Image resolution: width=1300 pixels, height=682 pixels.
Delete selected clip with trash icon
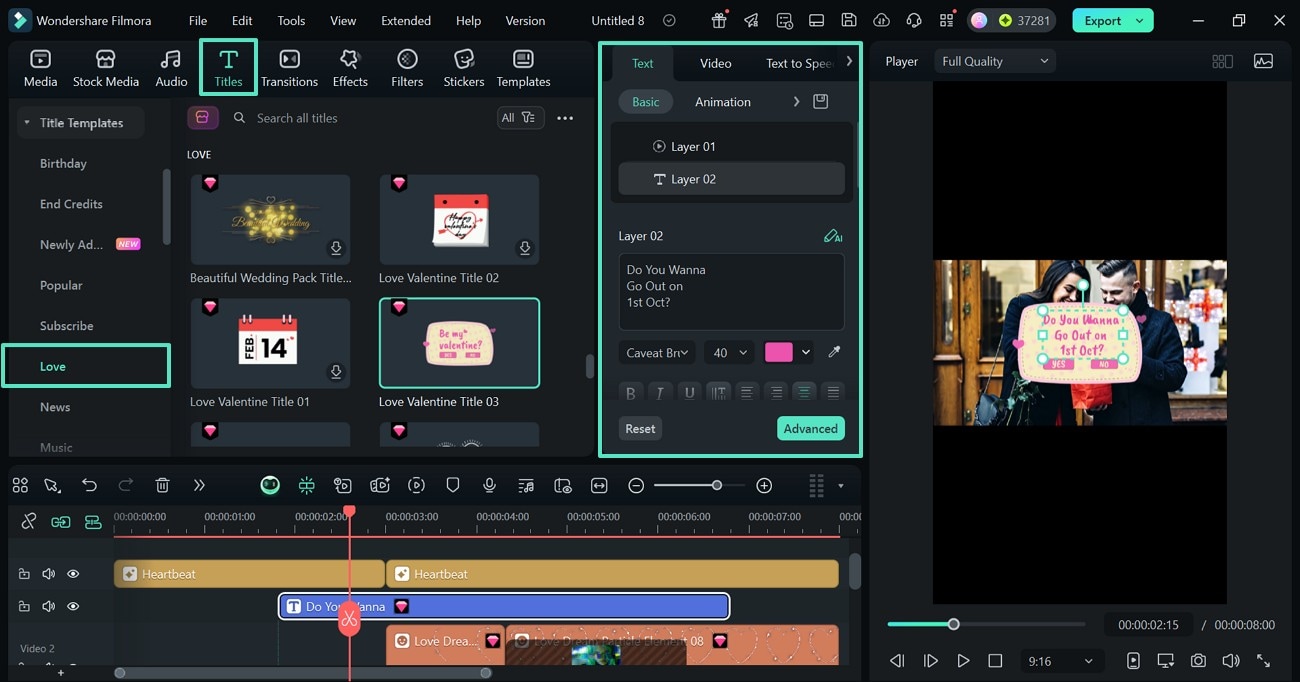[x=162, y=485]
